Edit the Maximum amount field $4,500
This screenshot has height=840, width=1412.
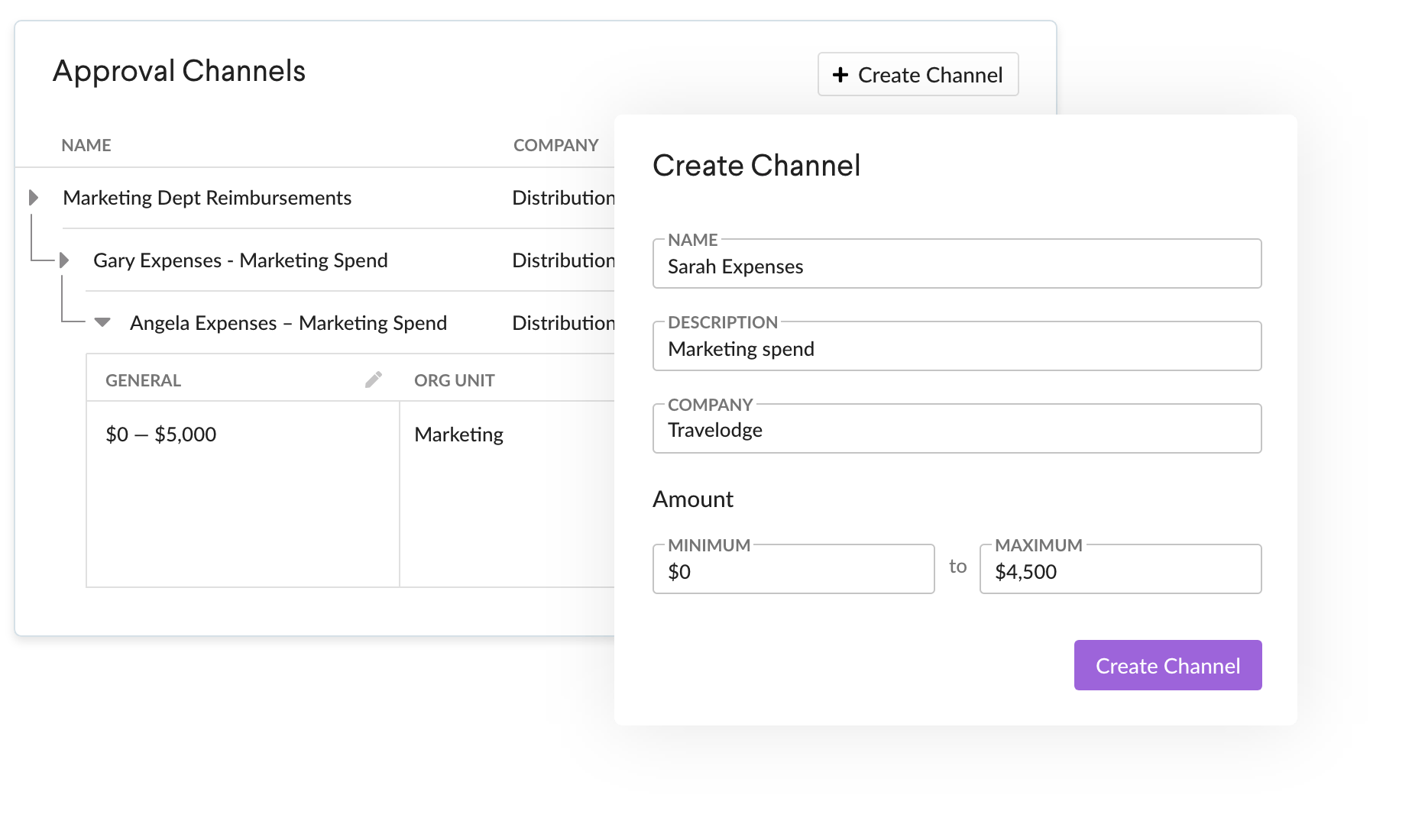(x=1119, y=571)
